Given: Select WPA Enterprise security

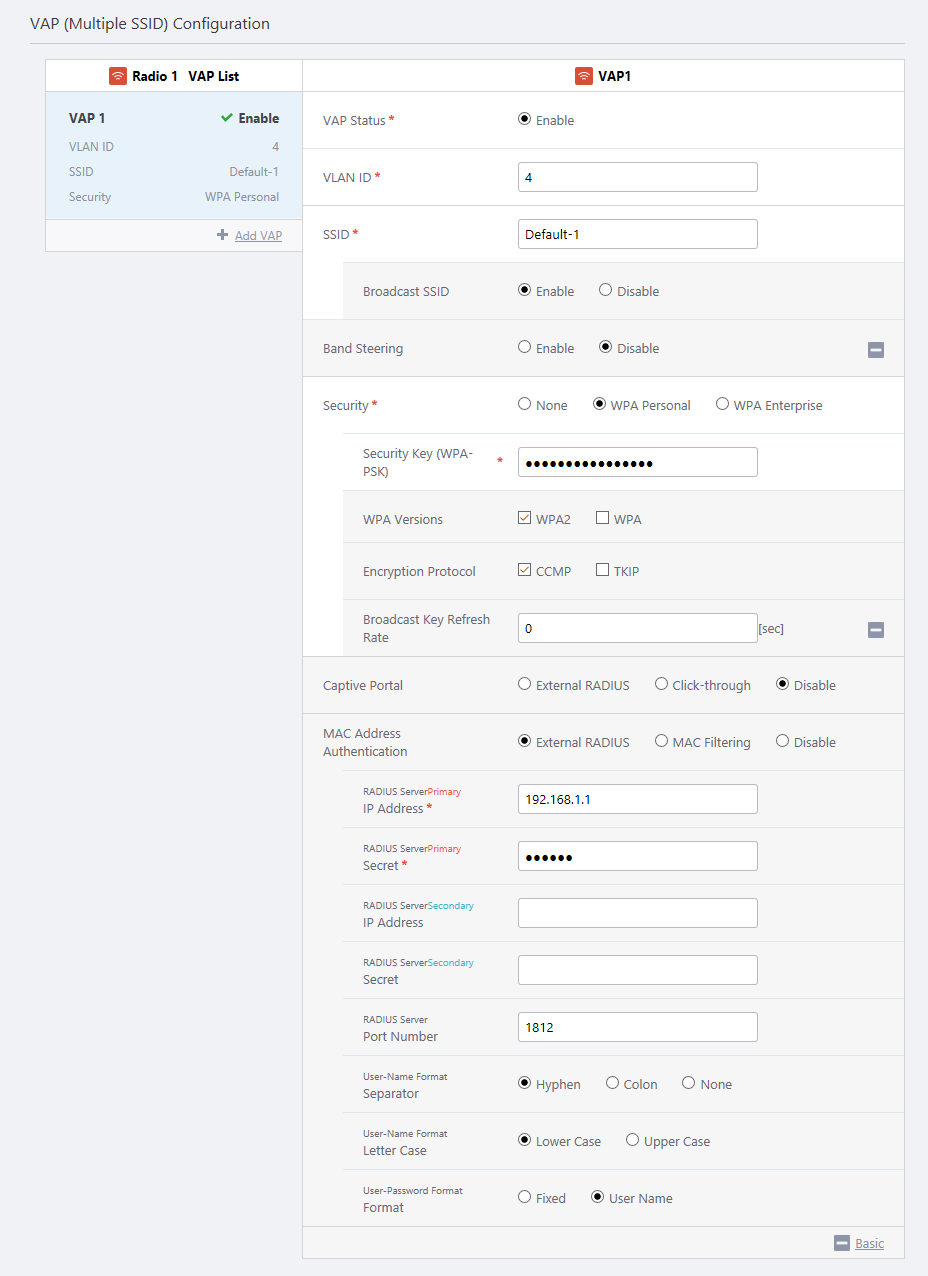Looking at the screenshot, I should [x=722, y=405].
